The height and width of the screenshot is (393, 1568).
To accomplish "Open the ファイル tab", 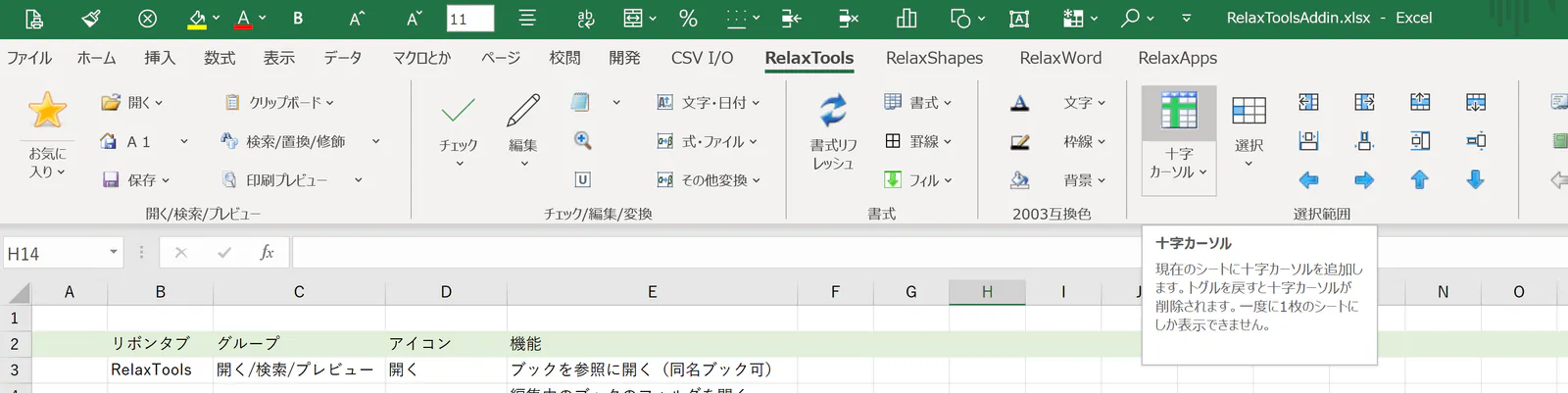I will pyautogui.click(x=29, y=58).
